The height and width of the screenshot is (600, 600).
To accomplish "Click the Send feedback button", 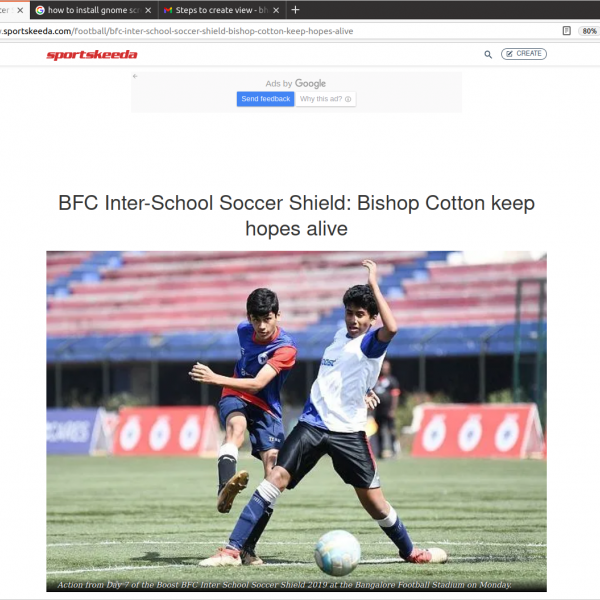I will [x=266, y=99].
